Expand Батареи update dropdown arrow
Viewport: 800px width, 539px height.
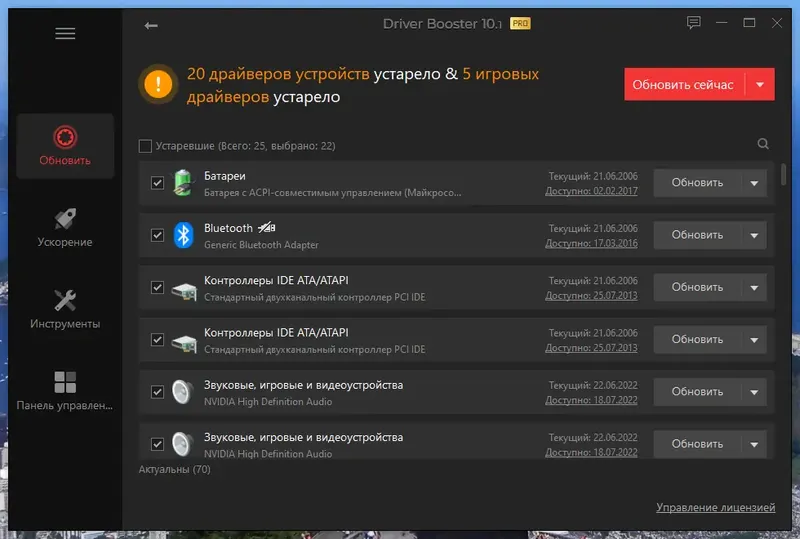[754, 183]
